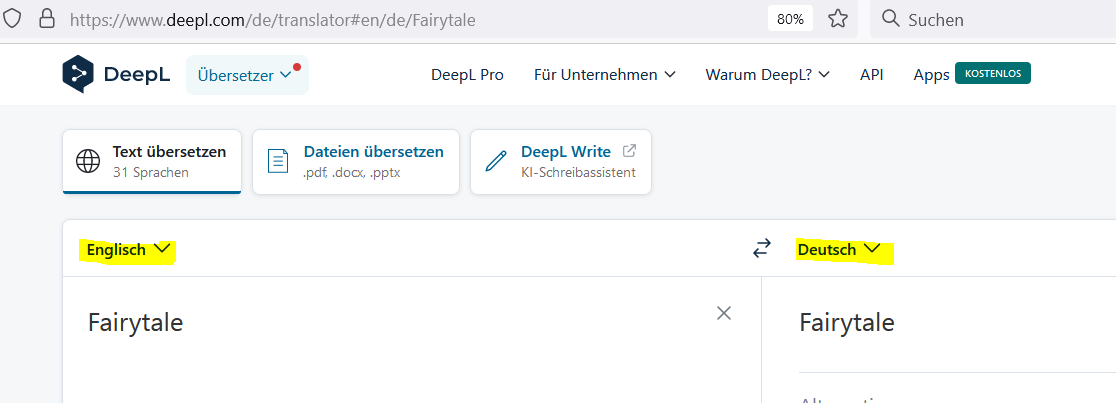Open the Englisch source language selector
The height and width of the screenshot is (403, 1116).
tap(128, 250)
